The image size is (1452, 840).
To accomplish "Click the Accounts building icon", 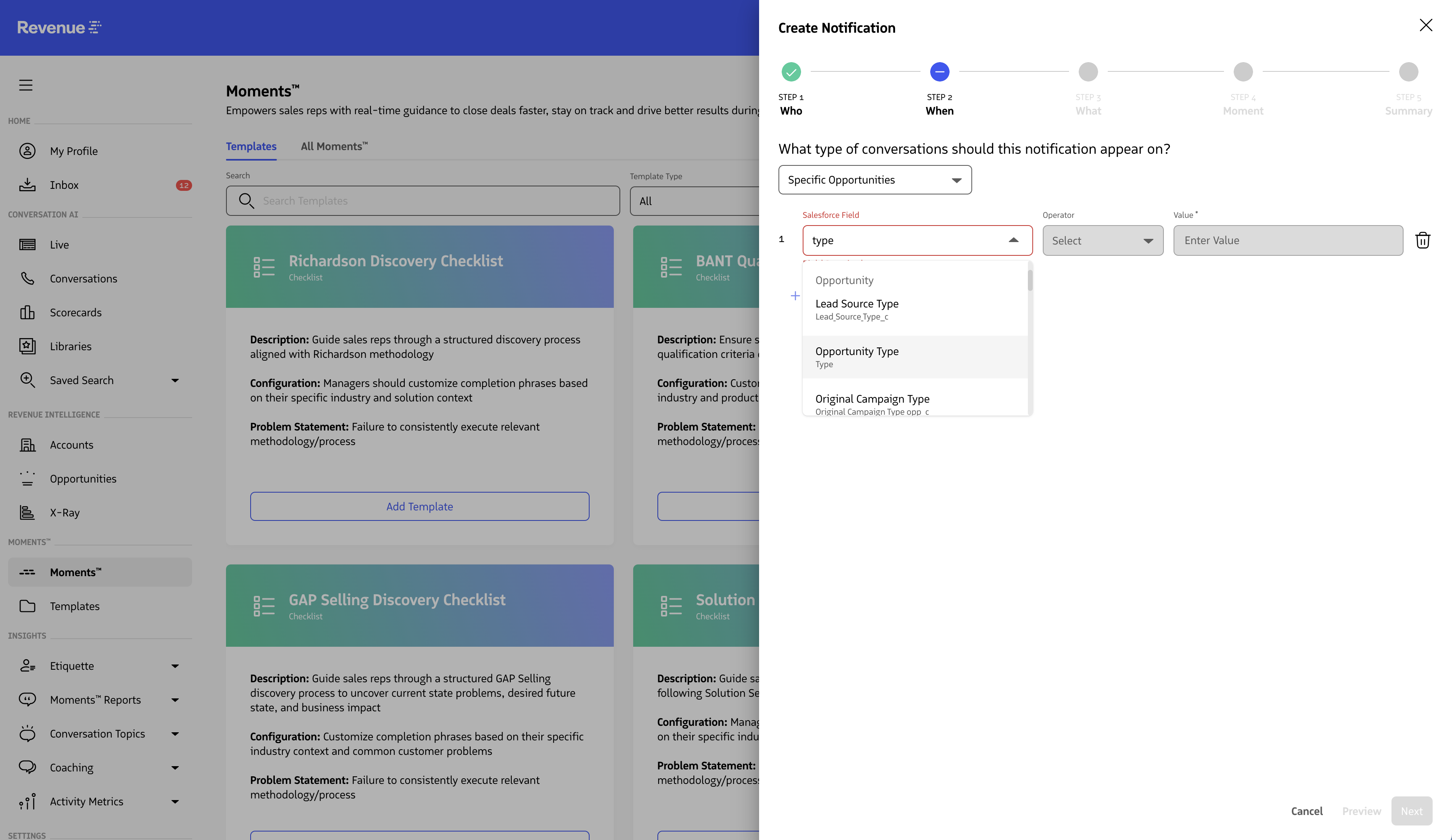I will pyautogui.click(x=27, y=445).
